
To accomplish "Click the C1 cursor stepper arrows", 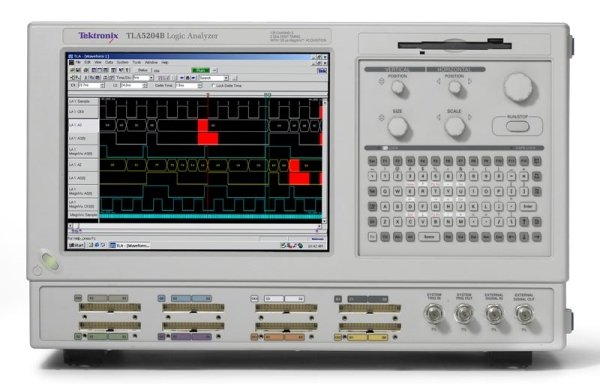I will tap(102, 86).
